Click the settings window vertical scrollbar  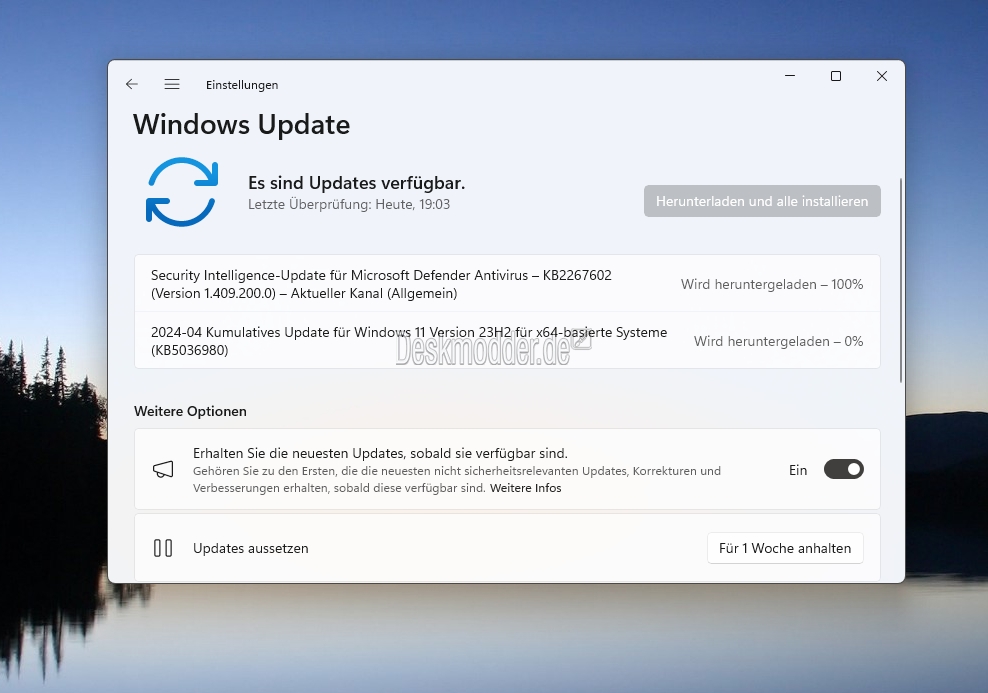[x=901, y=280]
